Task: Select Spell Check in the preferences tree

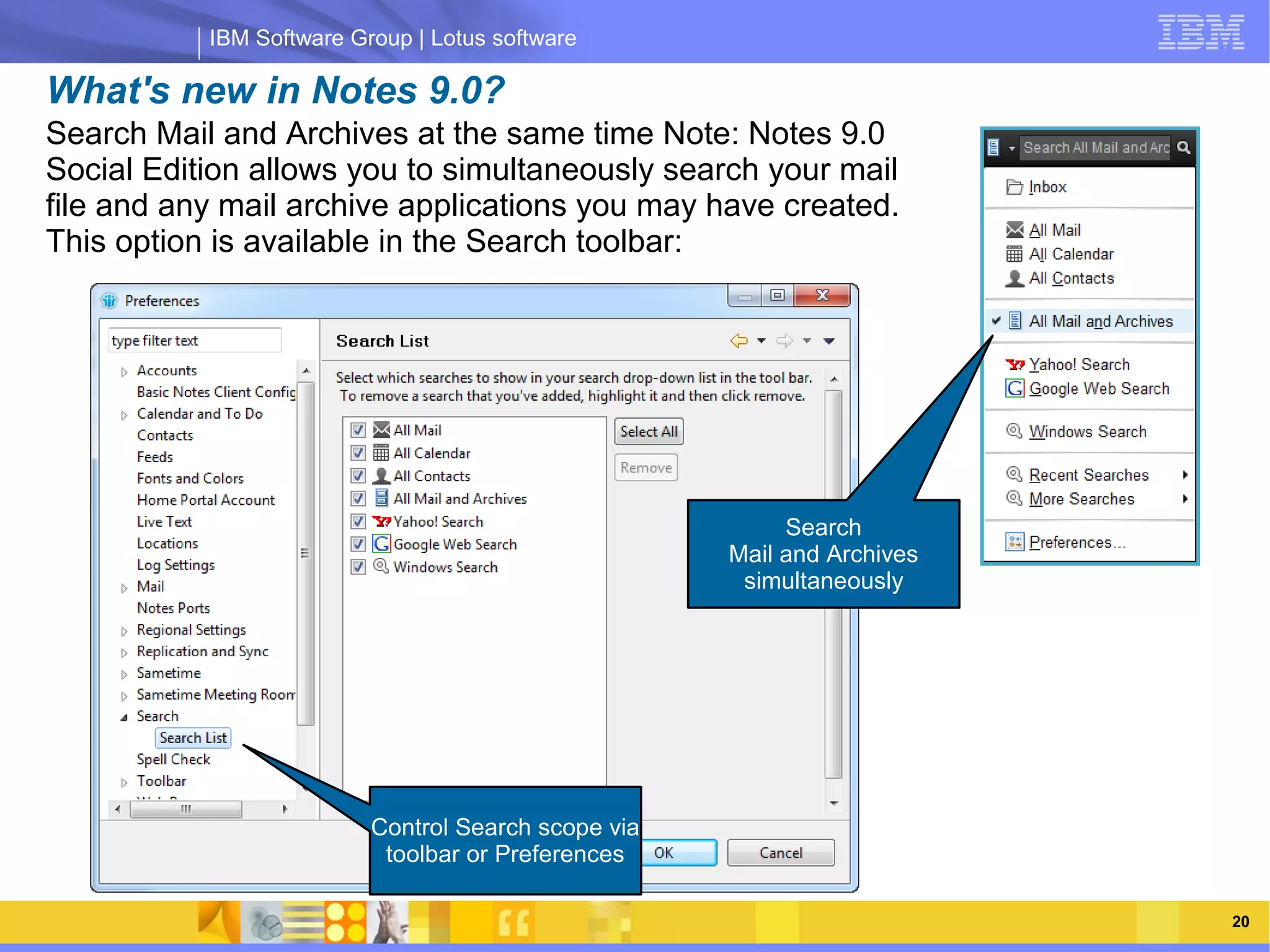Action: click(x=174, y=759)
